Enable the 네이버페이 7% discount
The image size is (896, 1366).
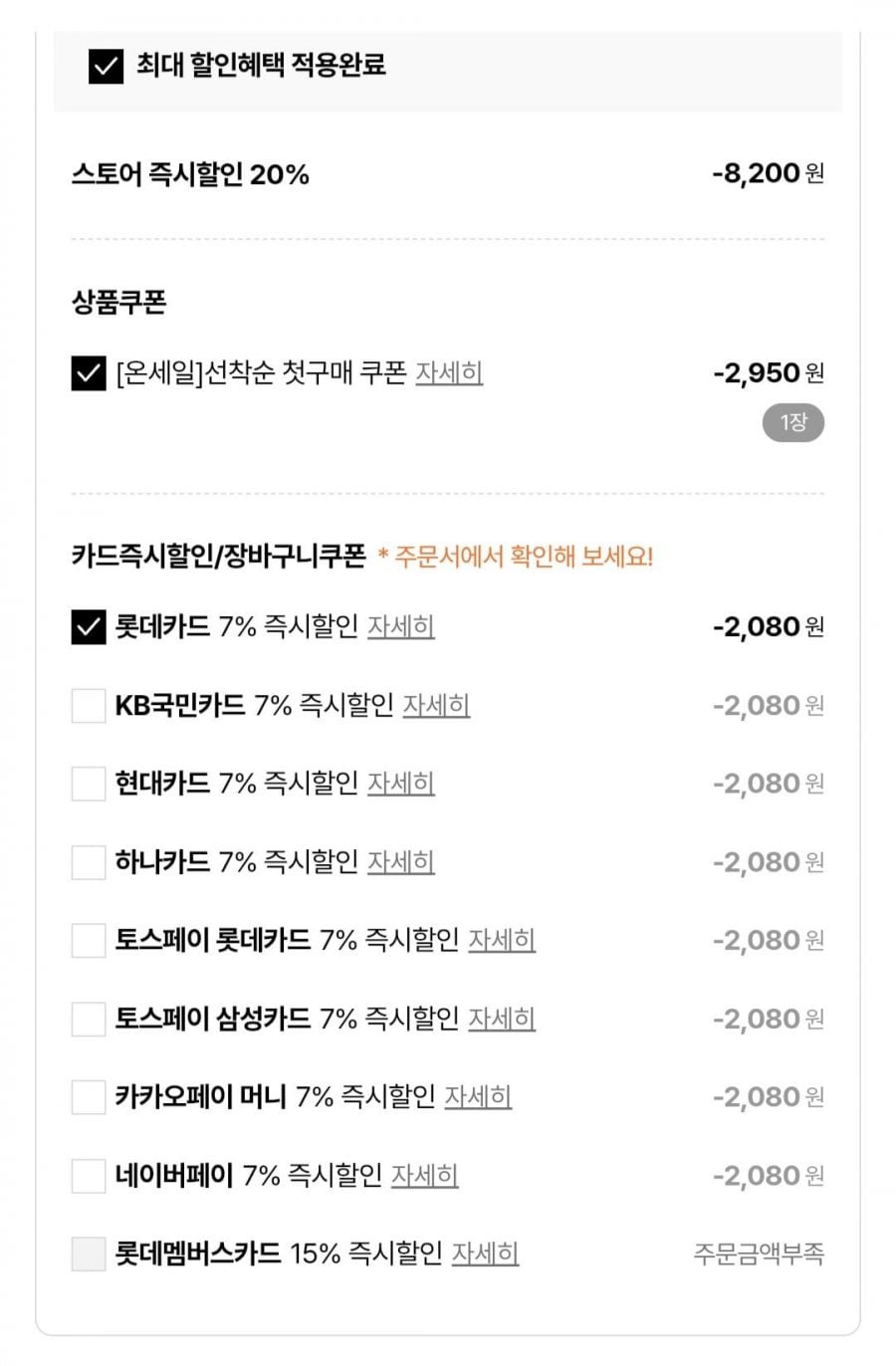(x=89, y=1176)
